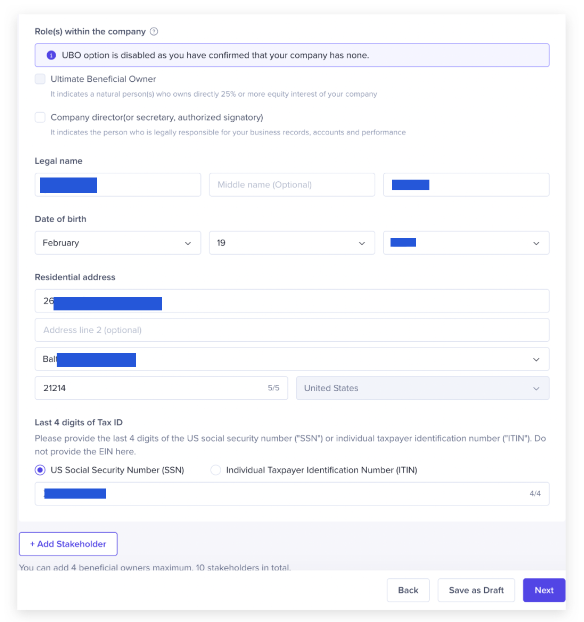Viewport: 584px width, 622px height.
Task: Open the birth year dropdown
Action: (466, 243)
